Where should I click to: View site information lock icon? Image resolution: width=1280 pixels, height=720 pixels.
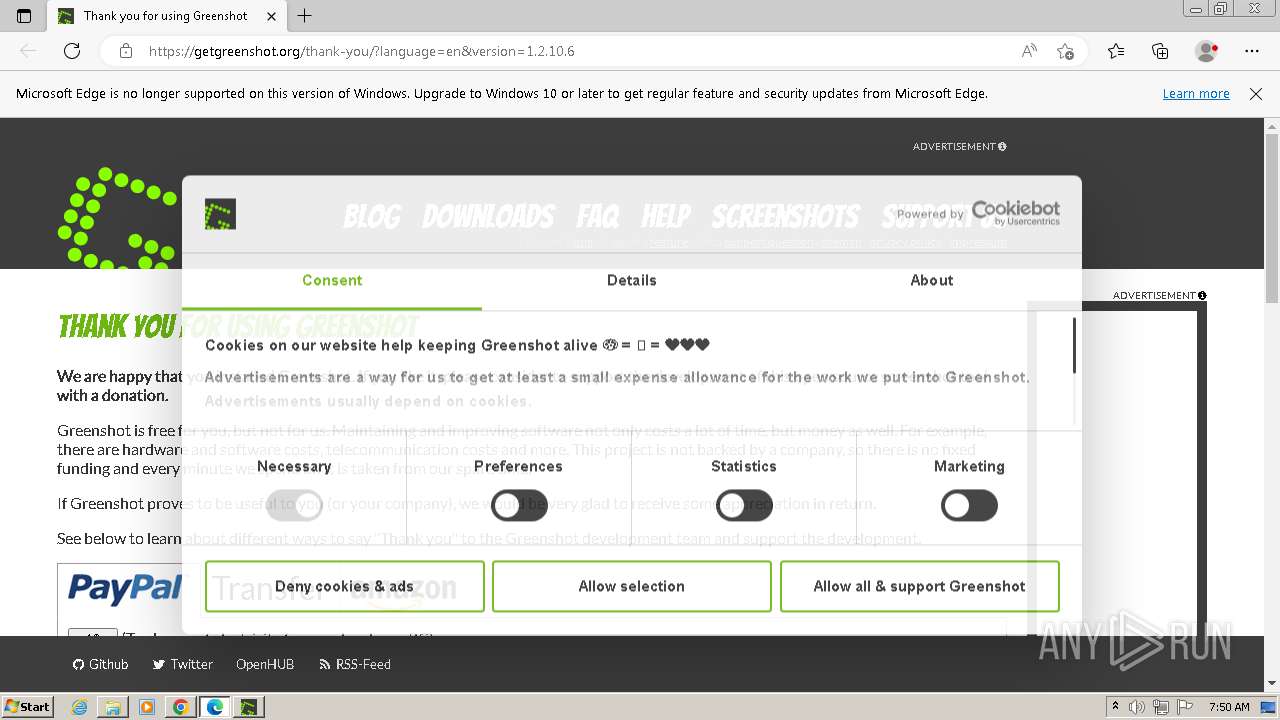[126, 51]
